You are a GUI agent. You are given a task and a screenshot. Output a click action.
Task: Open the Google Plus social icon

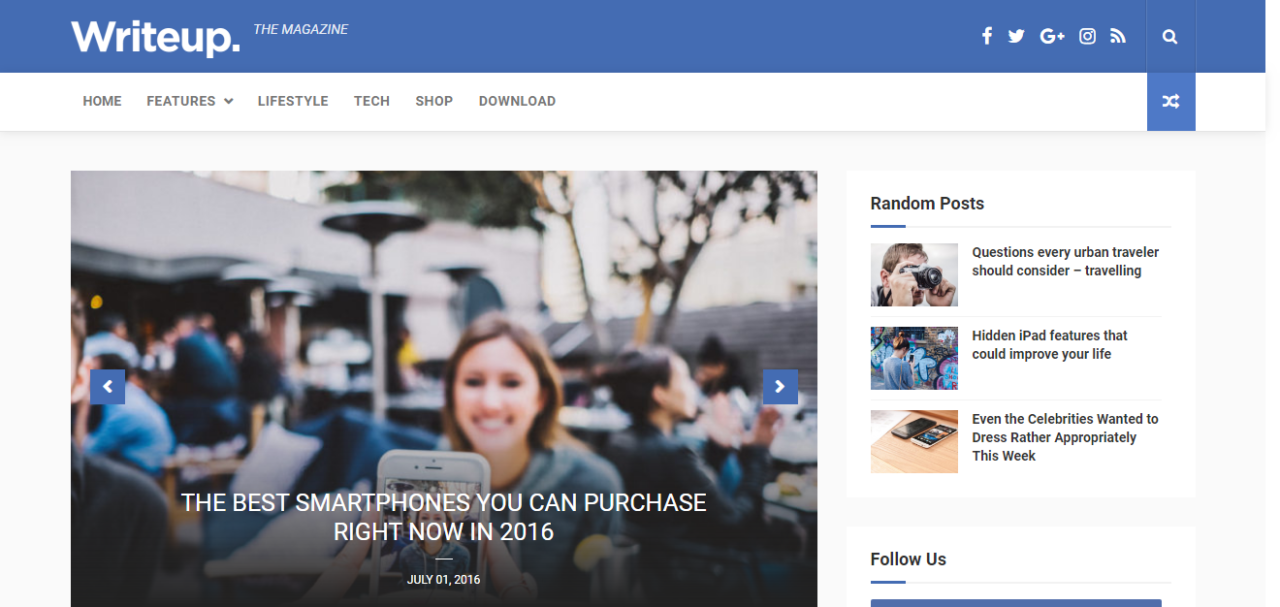1052,36
